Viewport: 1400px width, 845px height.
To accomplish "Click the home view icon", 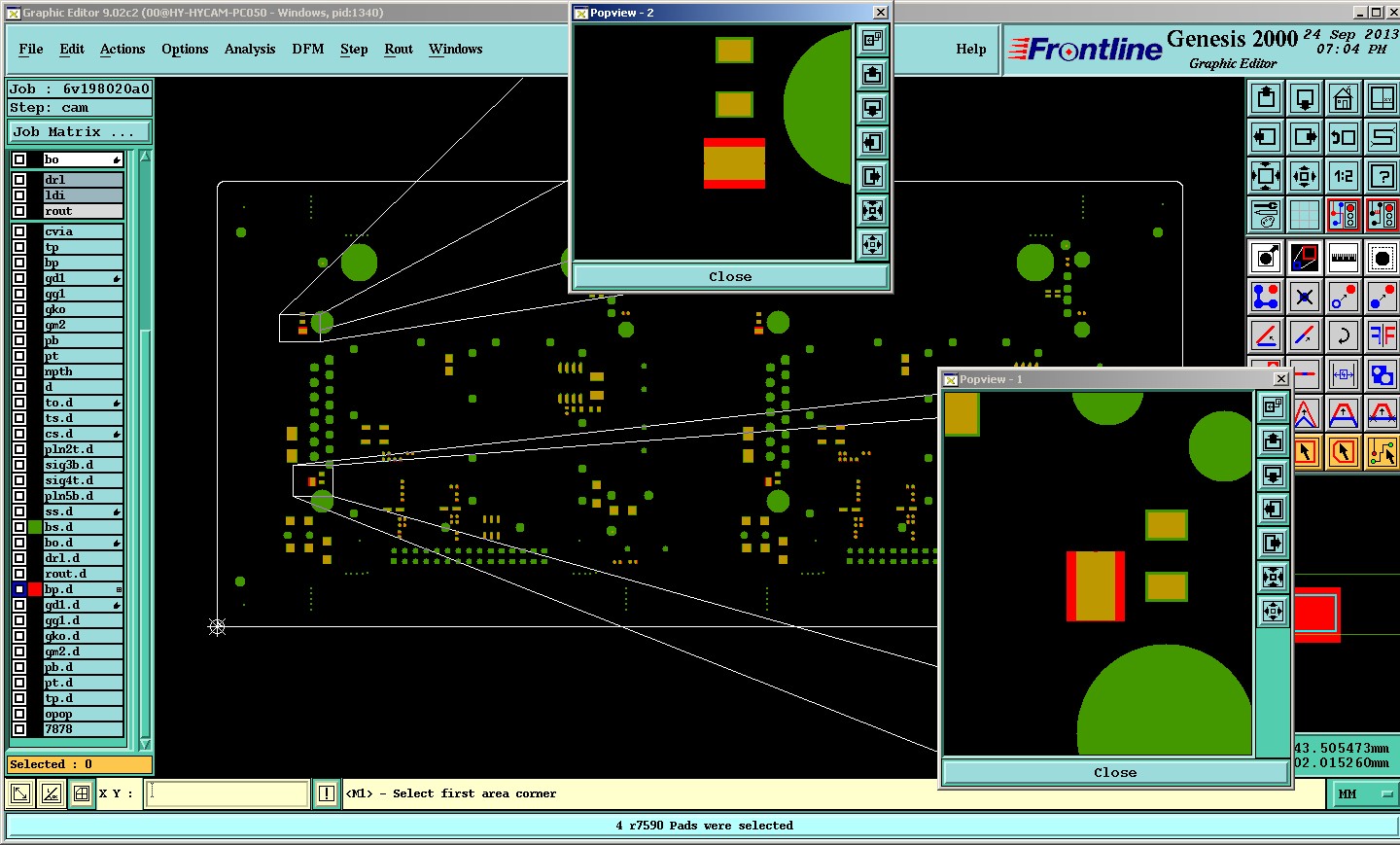I will click(x=1344, y=98).
